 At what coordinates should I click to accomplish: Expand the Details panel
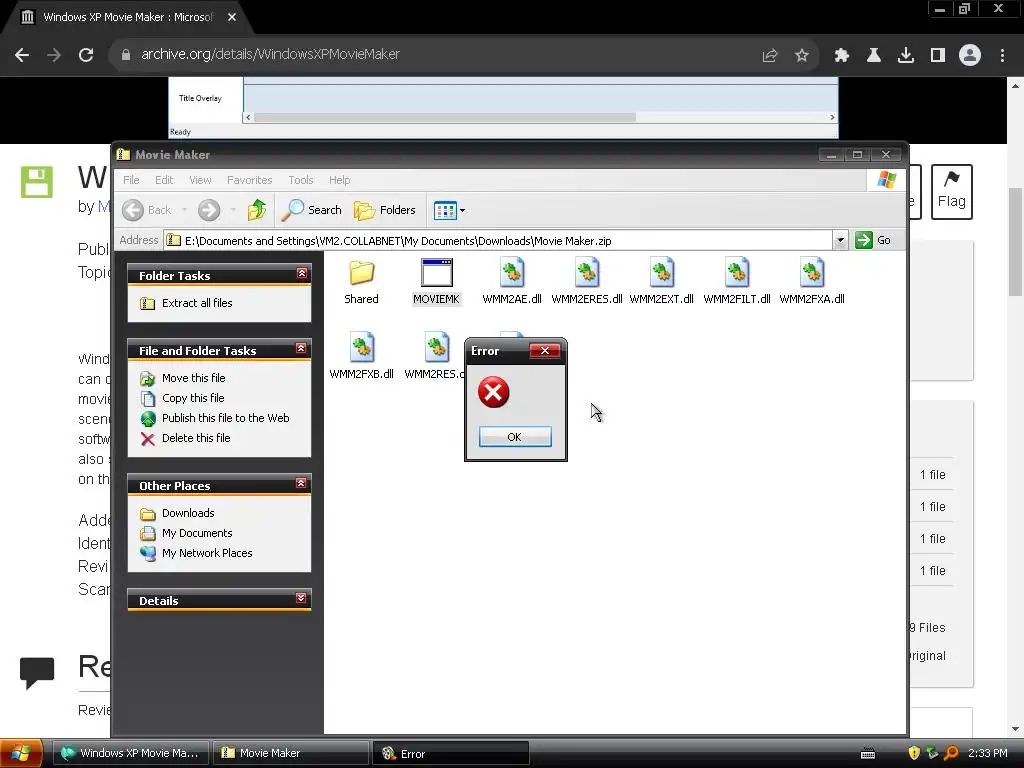pos(301,598)
